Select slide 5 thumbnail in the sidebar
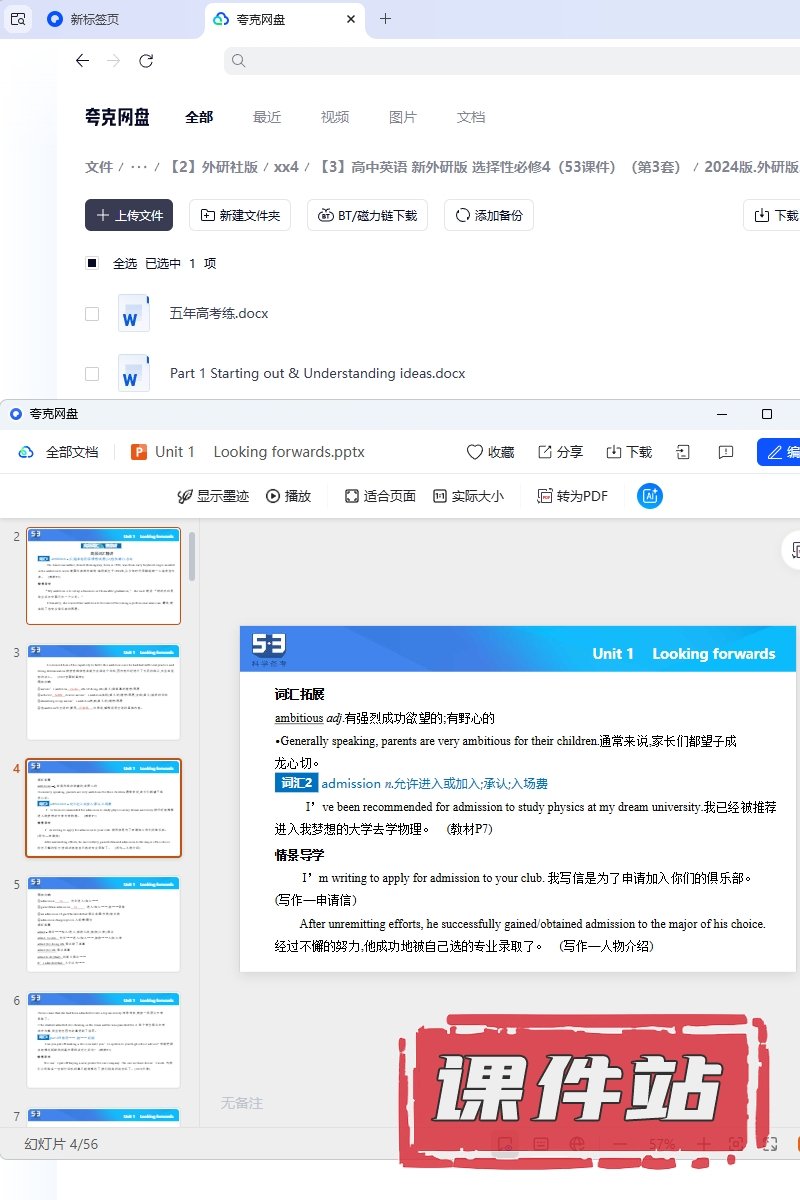 [x=103, y=924]
